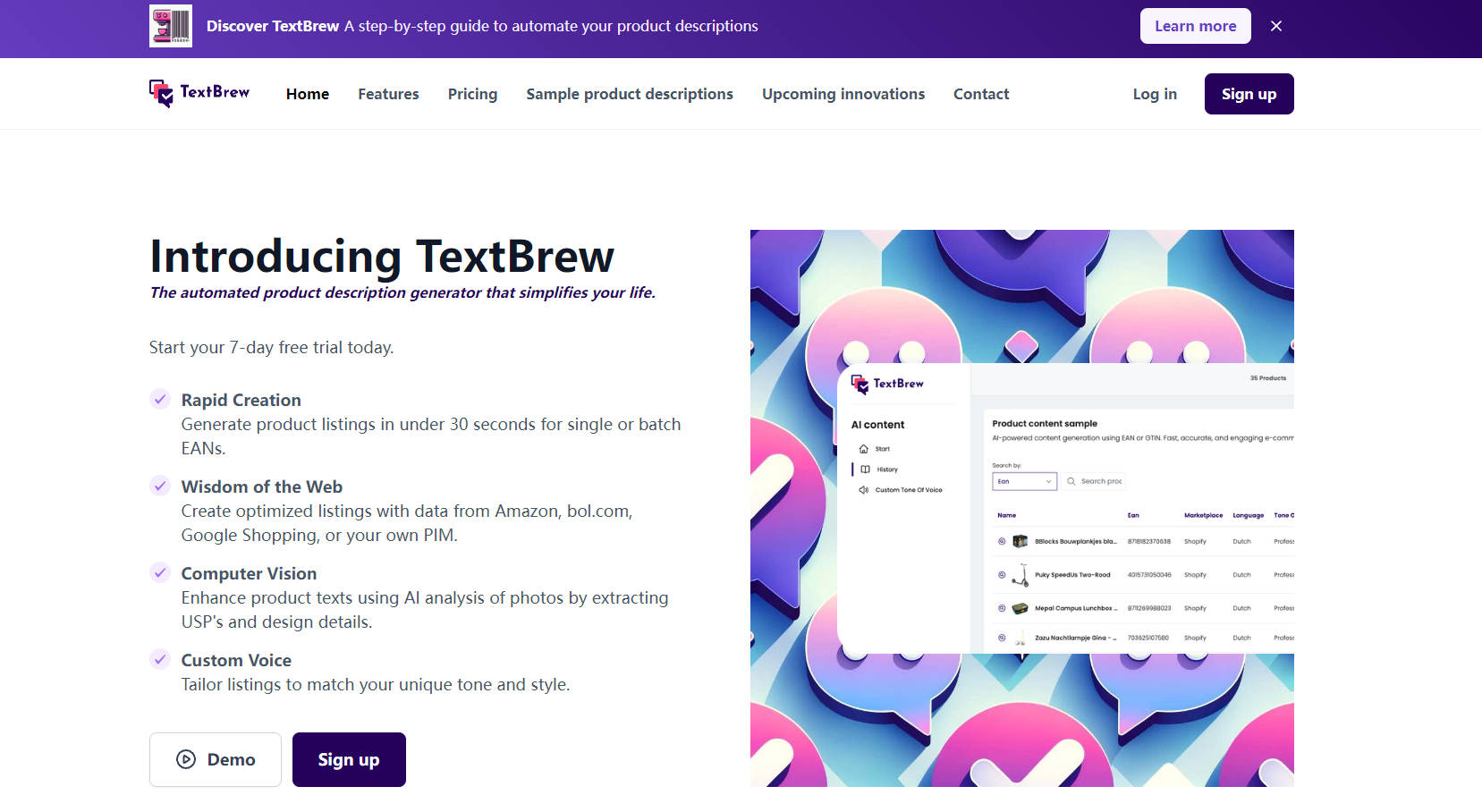Click Sign up below the feature list
Image resolution: width=1482 pixels, height=812 pixels.
pos(349,759)
